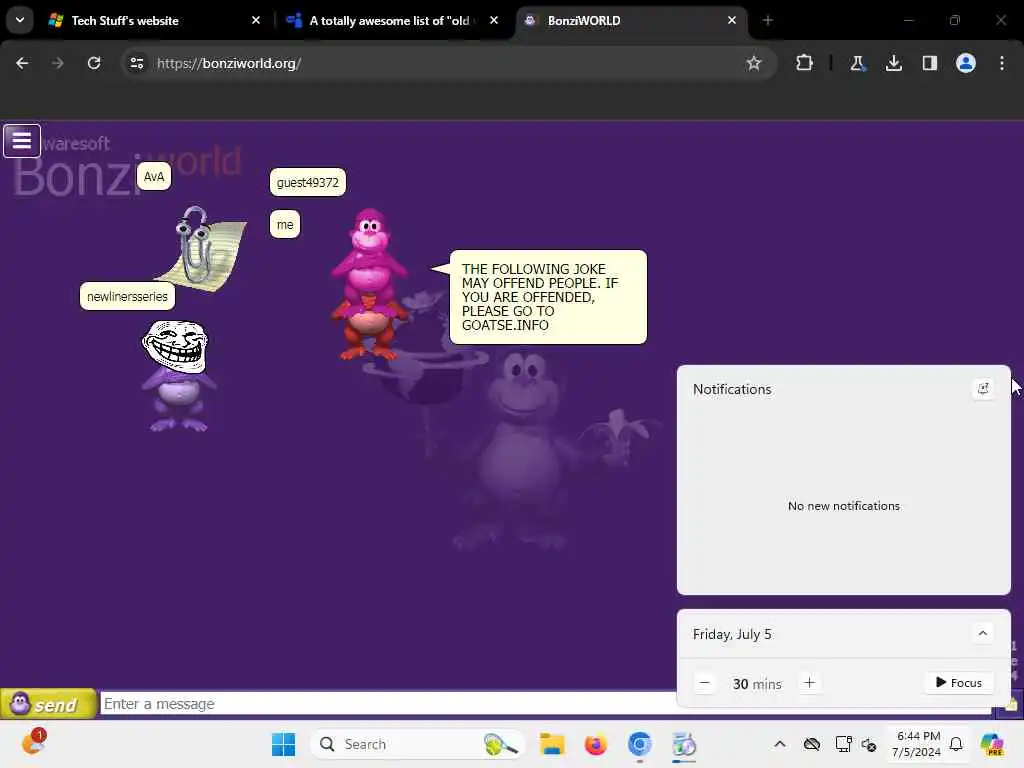The width and height of the screenshot is (1024, 768).
Task: Open the tab search dropdown arrow
Action: click(20, 20)
